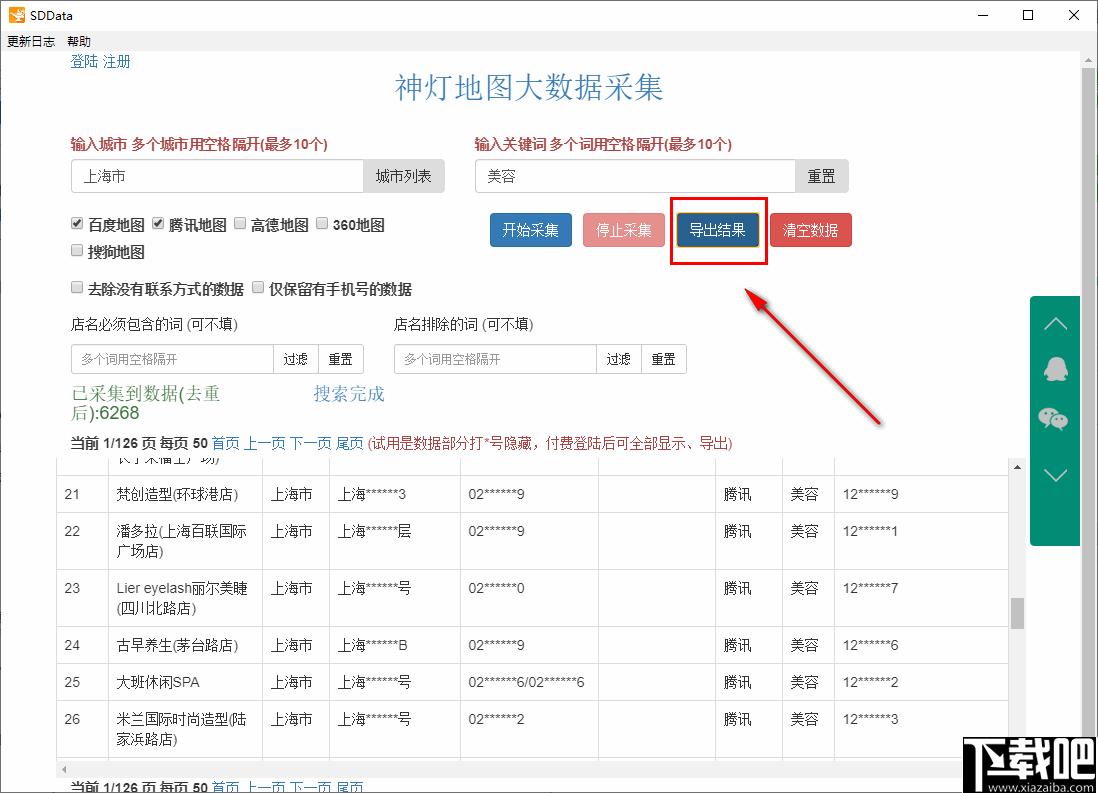Click the table horizontal scroll left arrow

(64, 769)
